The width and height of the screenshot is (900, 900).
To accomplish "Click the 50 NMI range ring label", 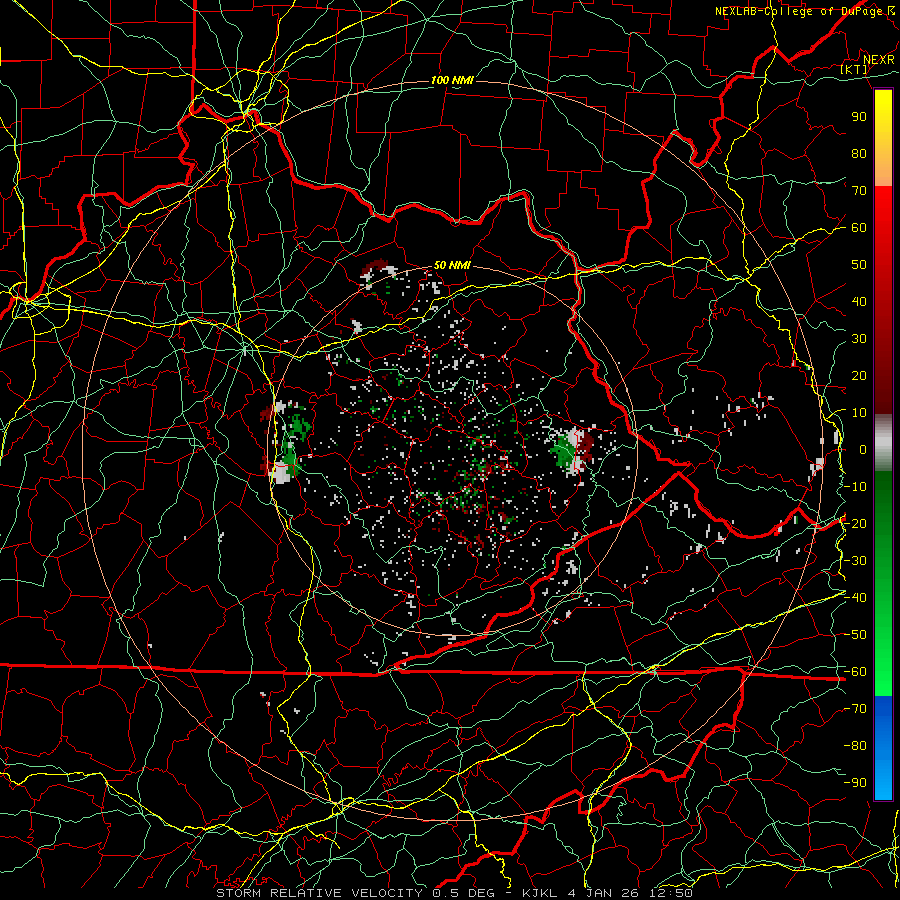I will (x=452, y=265).
